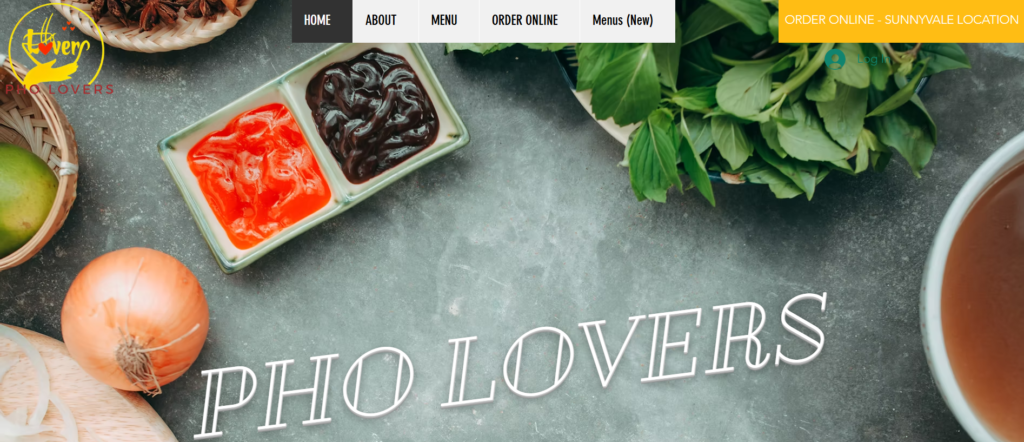The height and width of the screenshot is (442, 1024).
Task: Click the Log In avatar icon
Action: click(x=835, y=59)
